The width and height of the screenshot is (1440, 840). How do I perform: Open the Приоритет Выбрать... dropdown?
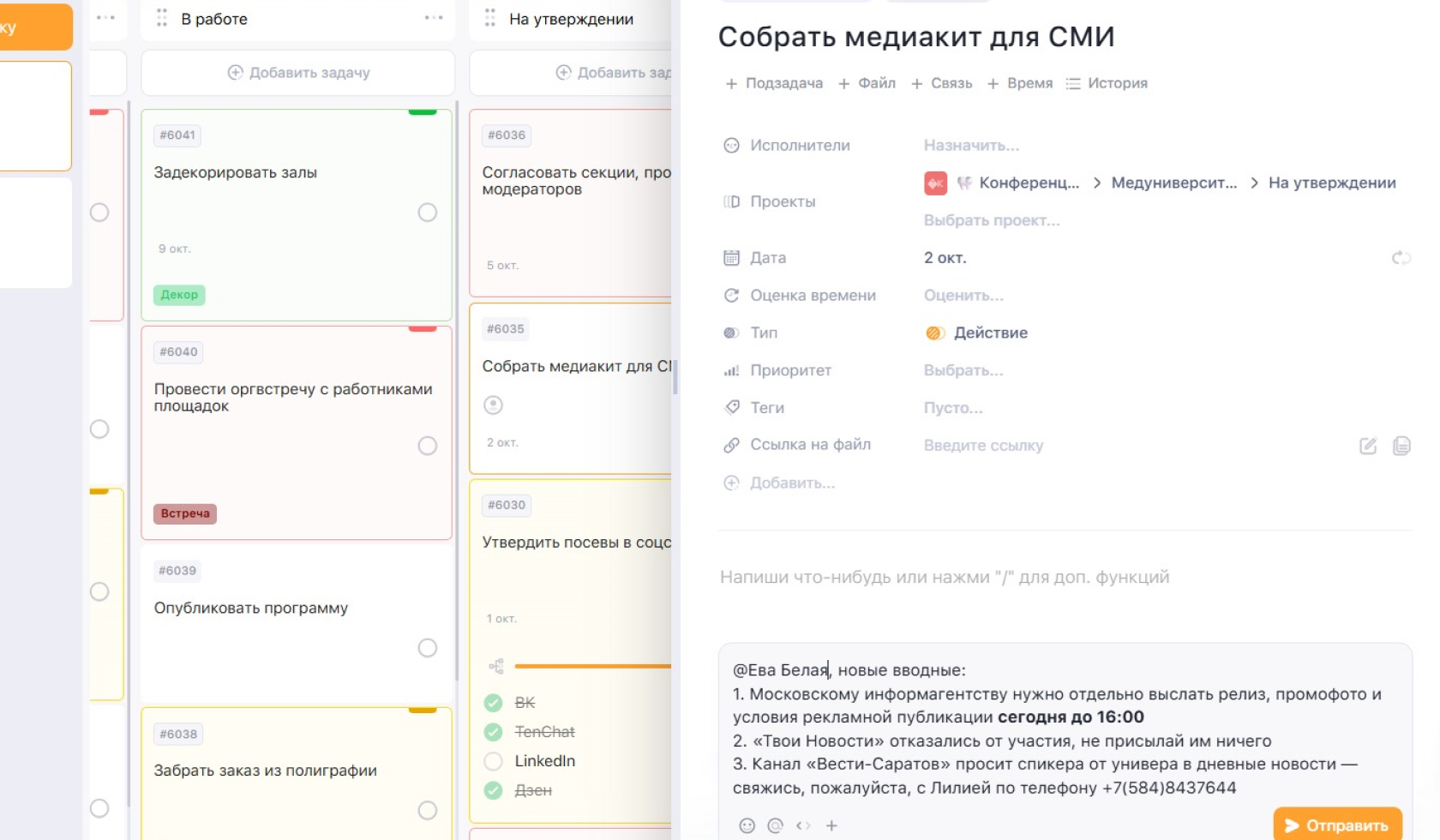click(963, 370)
